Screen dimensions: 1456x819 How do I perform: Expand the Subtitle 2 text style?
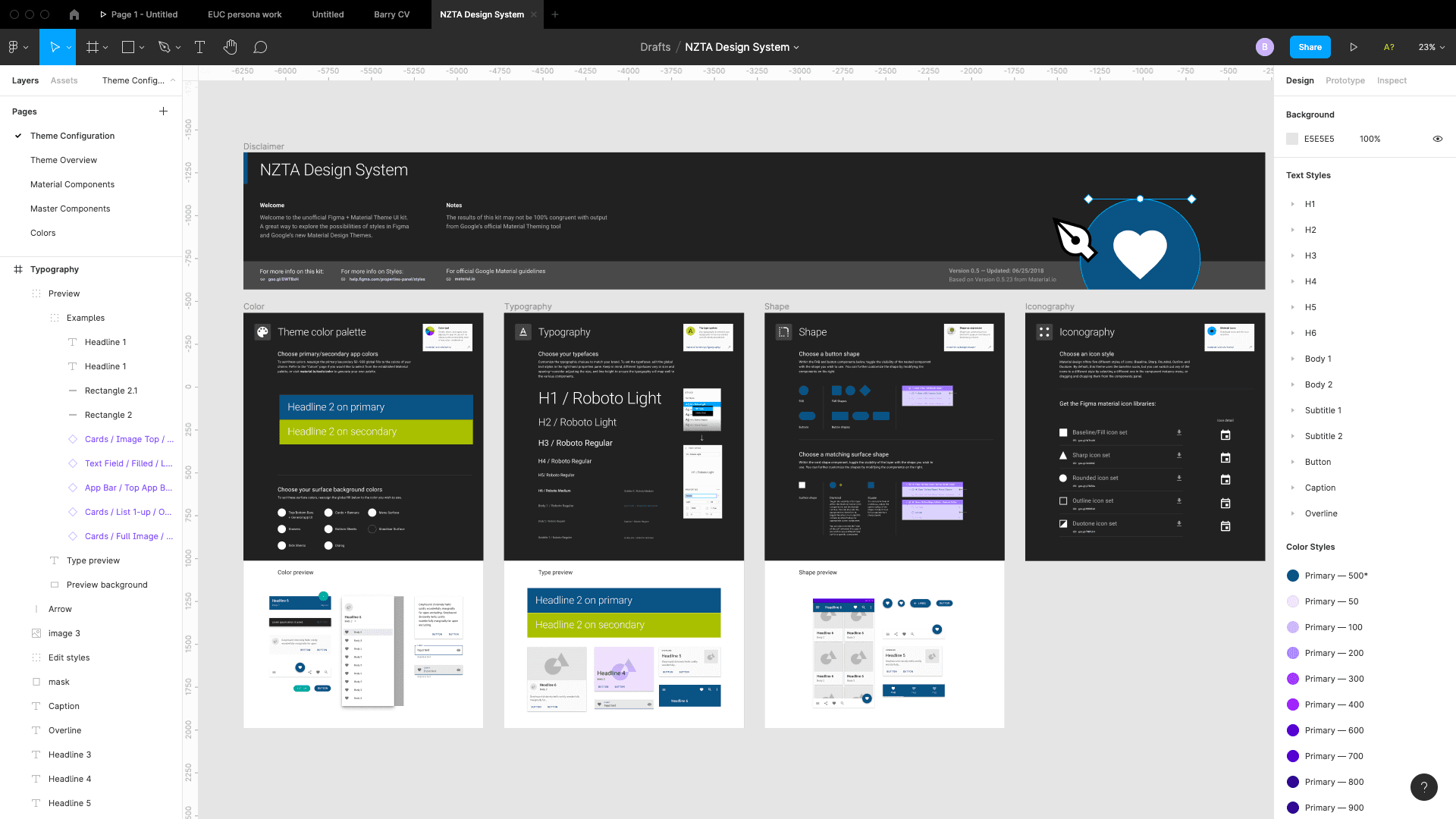tap(1293, 436)
